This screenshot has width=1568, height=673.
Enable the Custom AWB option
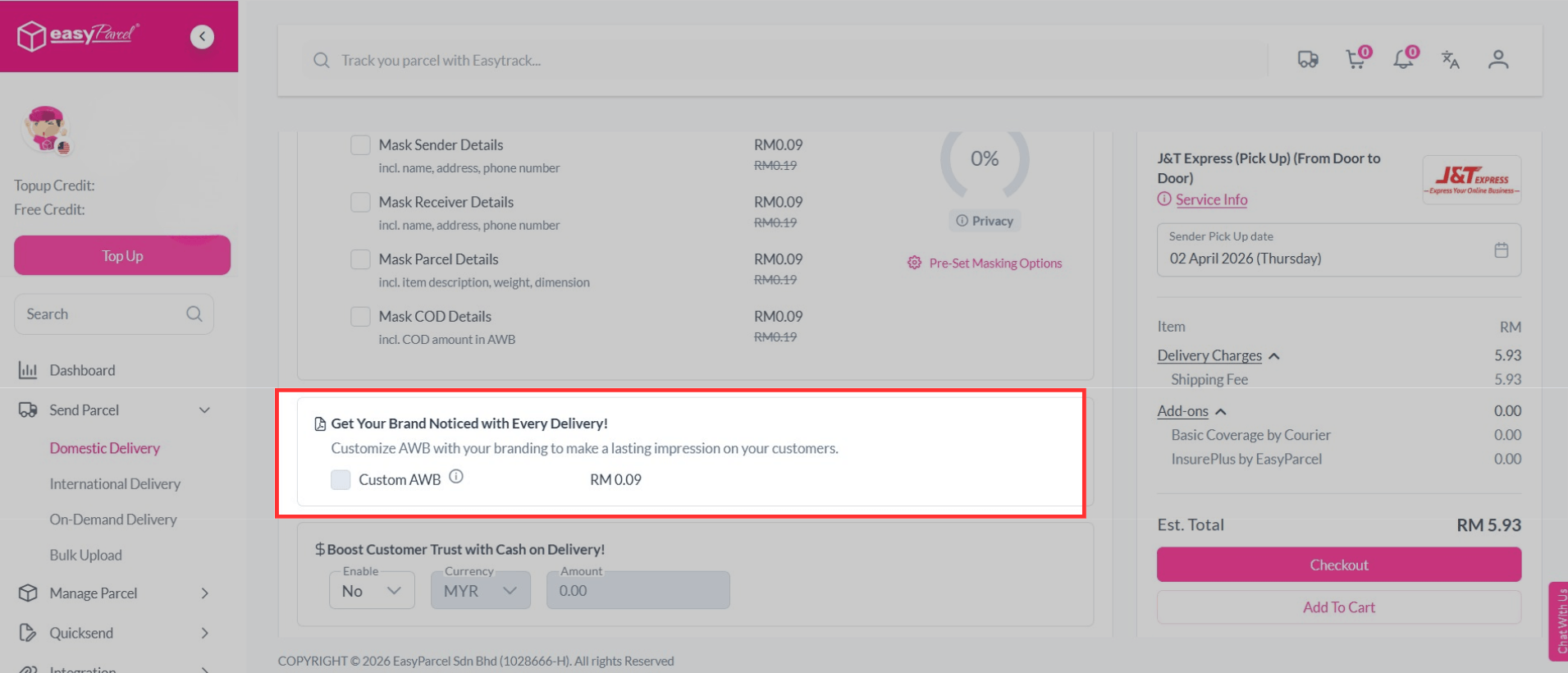point(341,479)
